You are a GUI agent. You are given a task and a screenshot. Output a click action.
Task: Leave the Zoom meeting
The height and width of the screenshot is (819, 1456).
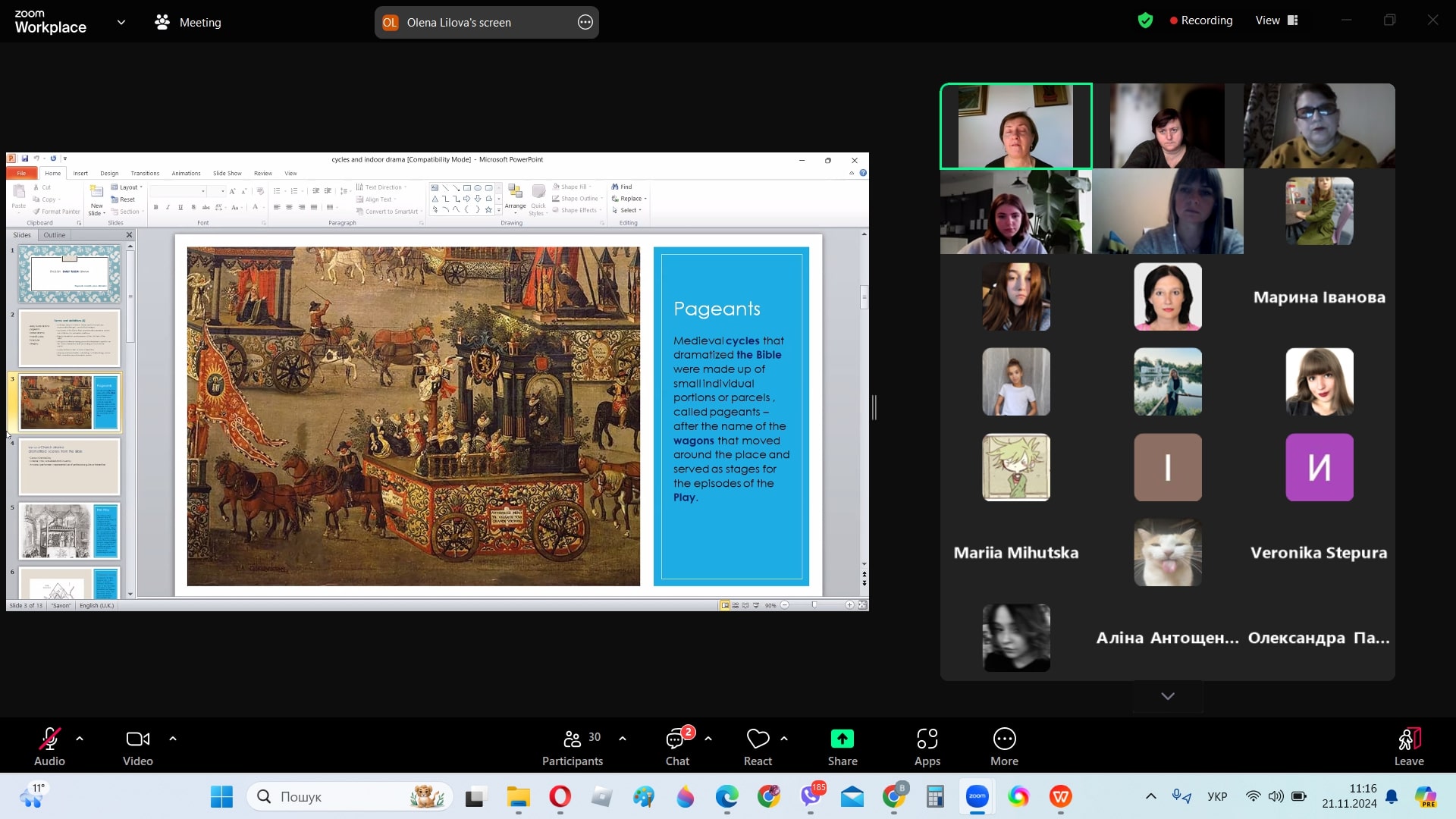point(1409,748)
